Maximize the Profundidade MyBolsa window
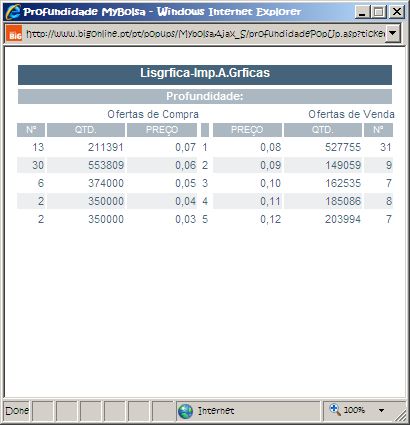The image size is (410, 425). point(379,12)
